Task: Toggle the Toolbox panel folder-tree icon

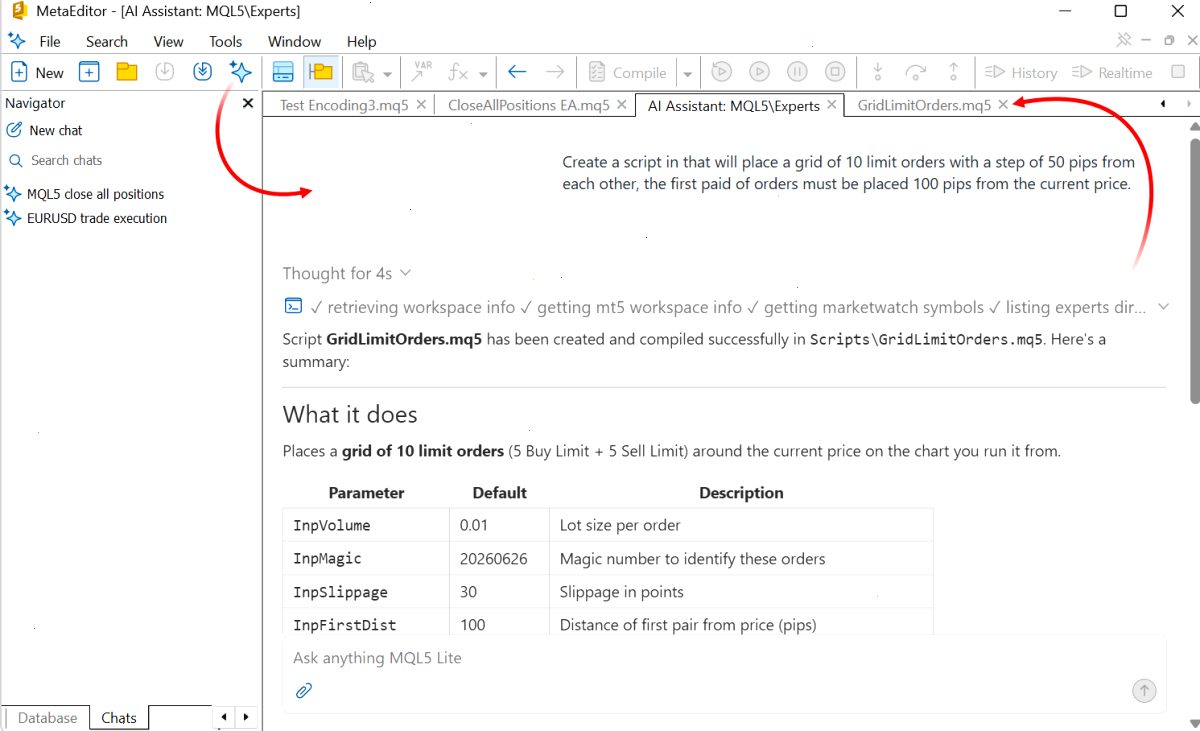Action: (321, 72)
